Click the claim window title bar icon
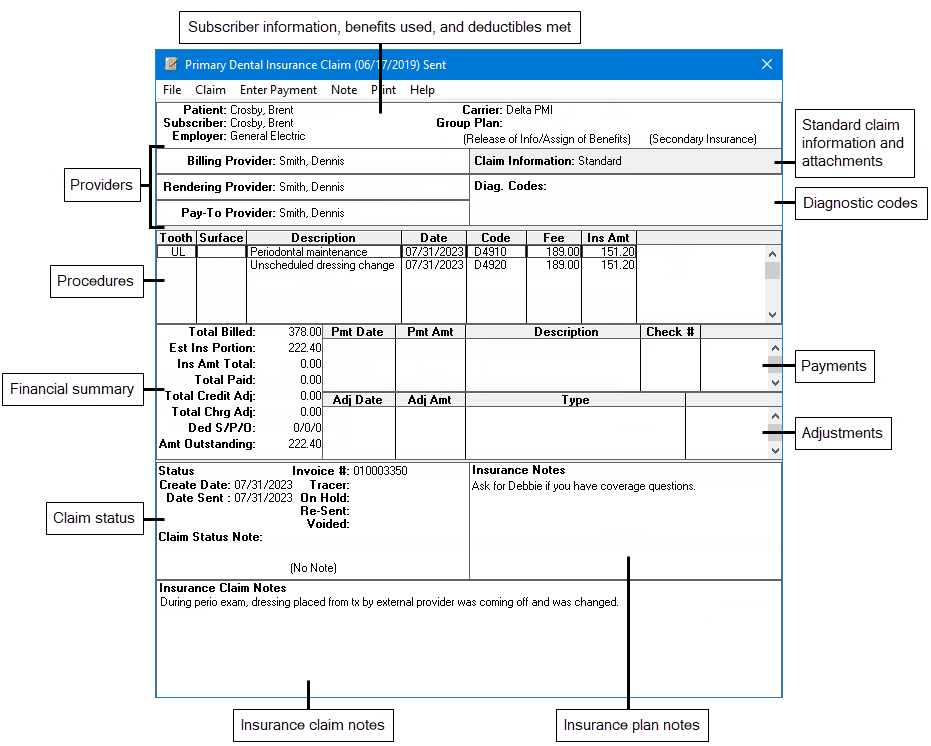The image size is (931, 746). (x=172, y=64)
